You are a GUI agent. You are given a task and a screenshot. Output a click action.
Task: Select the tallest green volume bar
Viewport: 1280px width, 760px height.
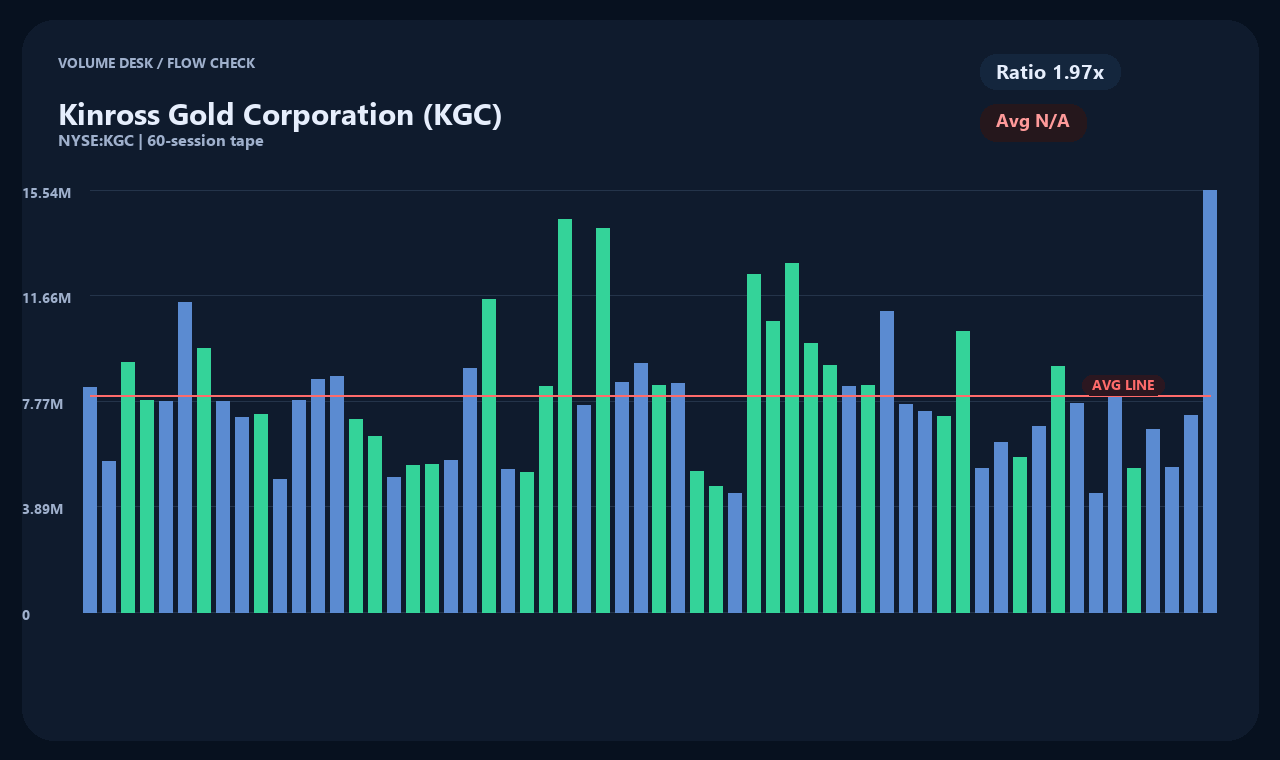pyautogui.click(x=565, y=416)
